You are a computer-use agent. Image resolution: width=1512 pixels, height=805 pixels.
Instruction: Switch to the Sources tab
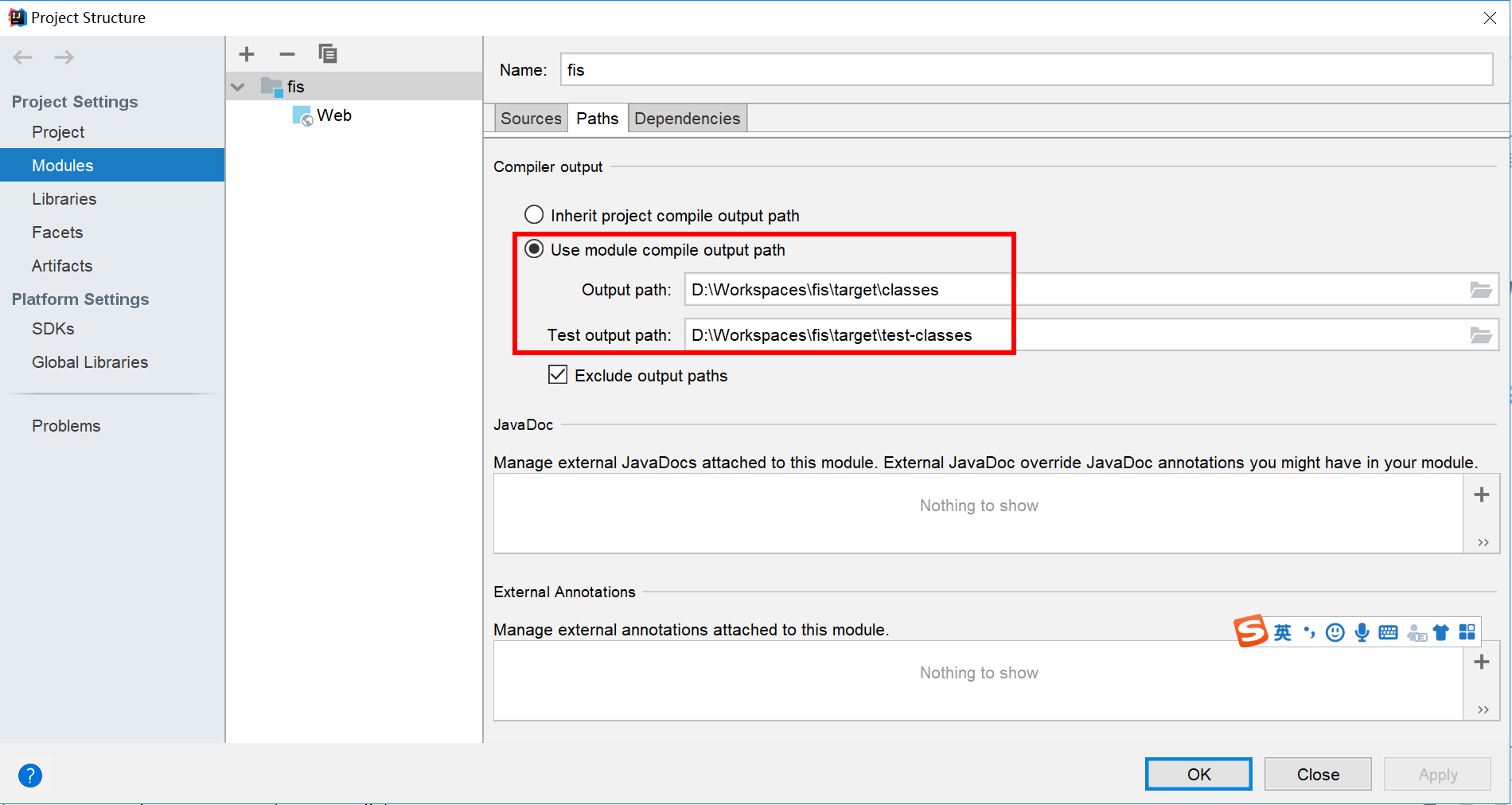click(531, 119)
